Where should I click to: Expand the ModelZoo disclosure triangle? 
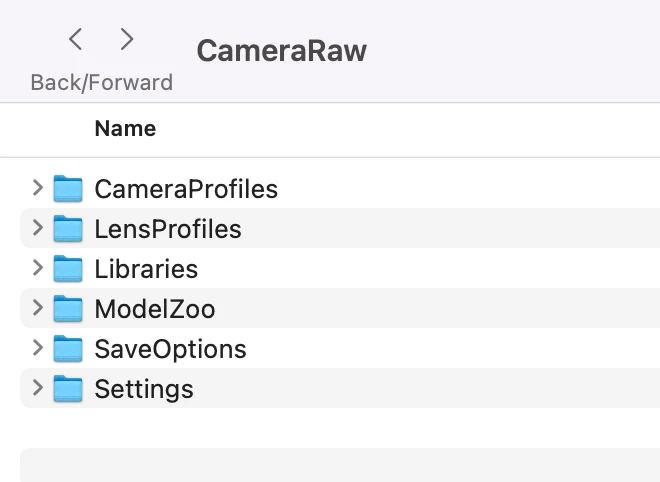click(x=37, y=307)
